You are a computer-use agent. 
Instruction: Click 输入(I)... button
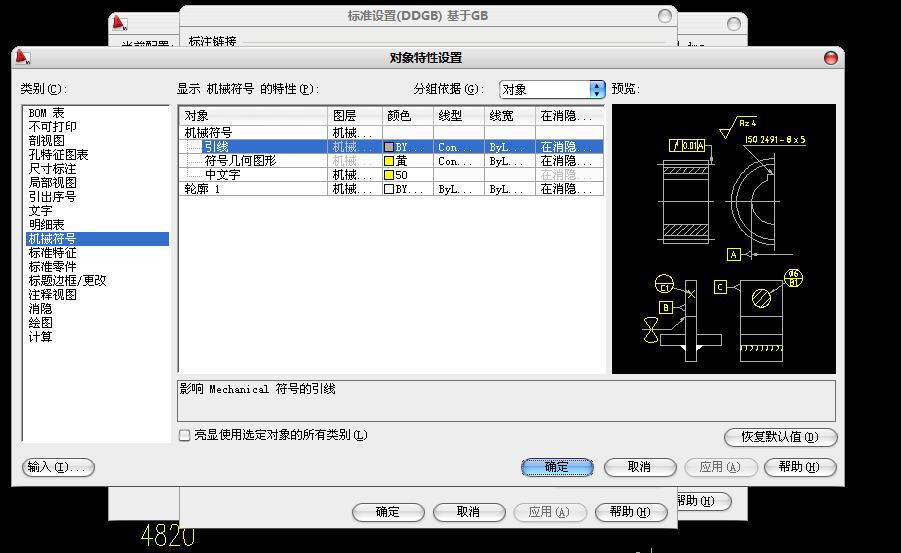click(x=58, y=467)
